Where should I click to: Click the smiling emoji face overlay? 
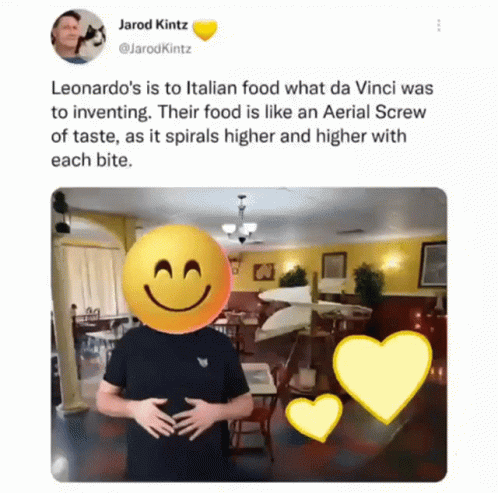pos(177,279)
